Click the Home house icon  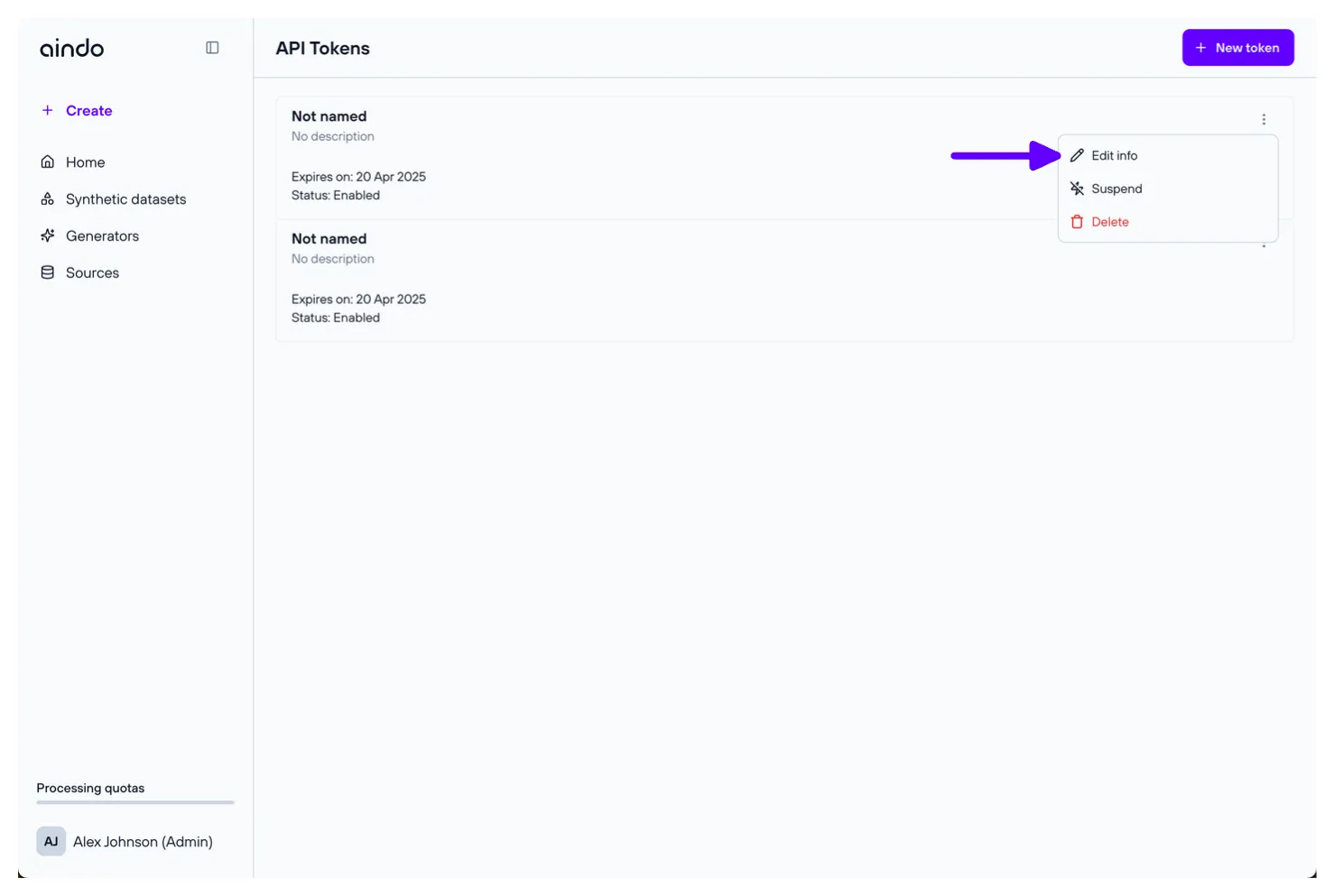pos(48,162)
